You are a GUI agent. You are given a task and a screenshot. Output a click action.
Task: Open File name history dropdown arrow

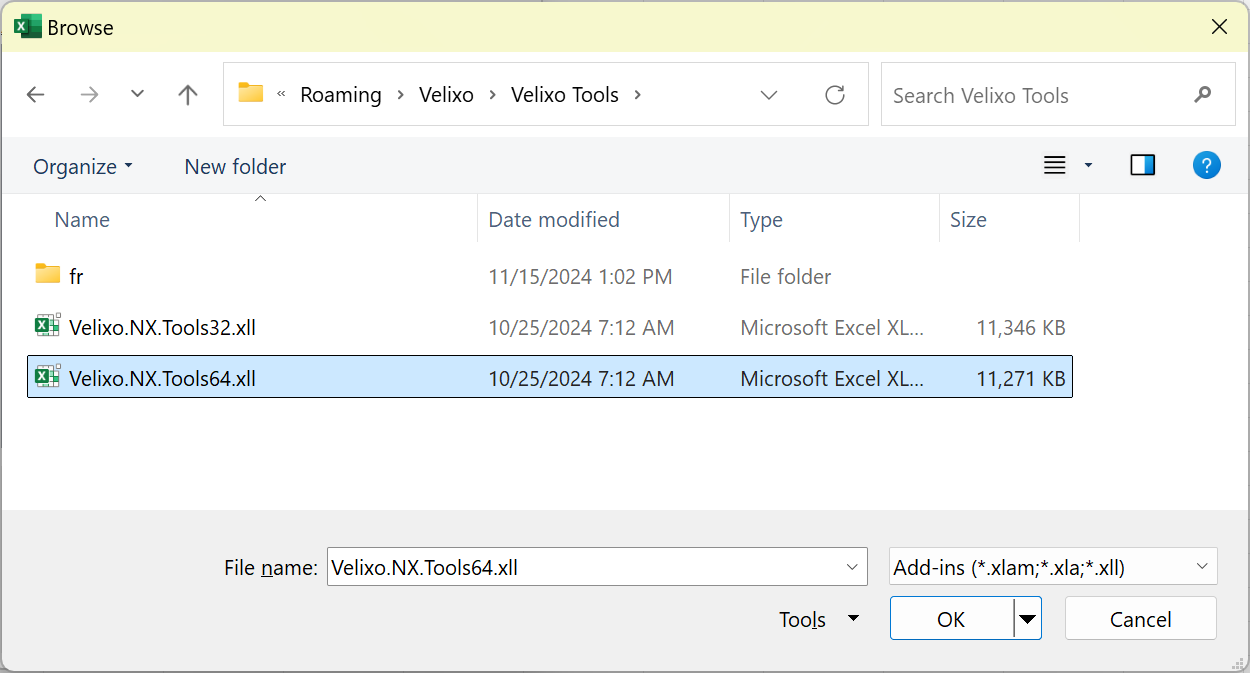(x=852, y=567)
